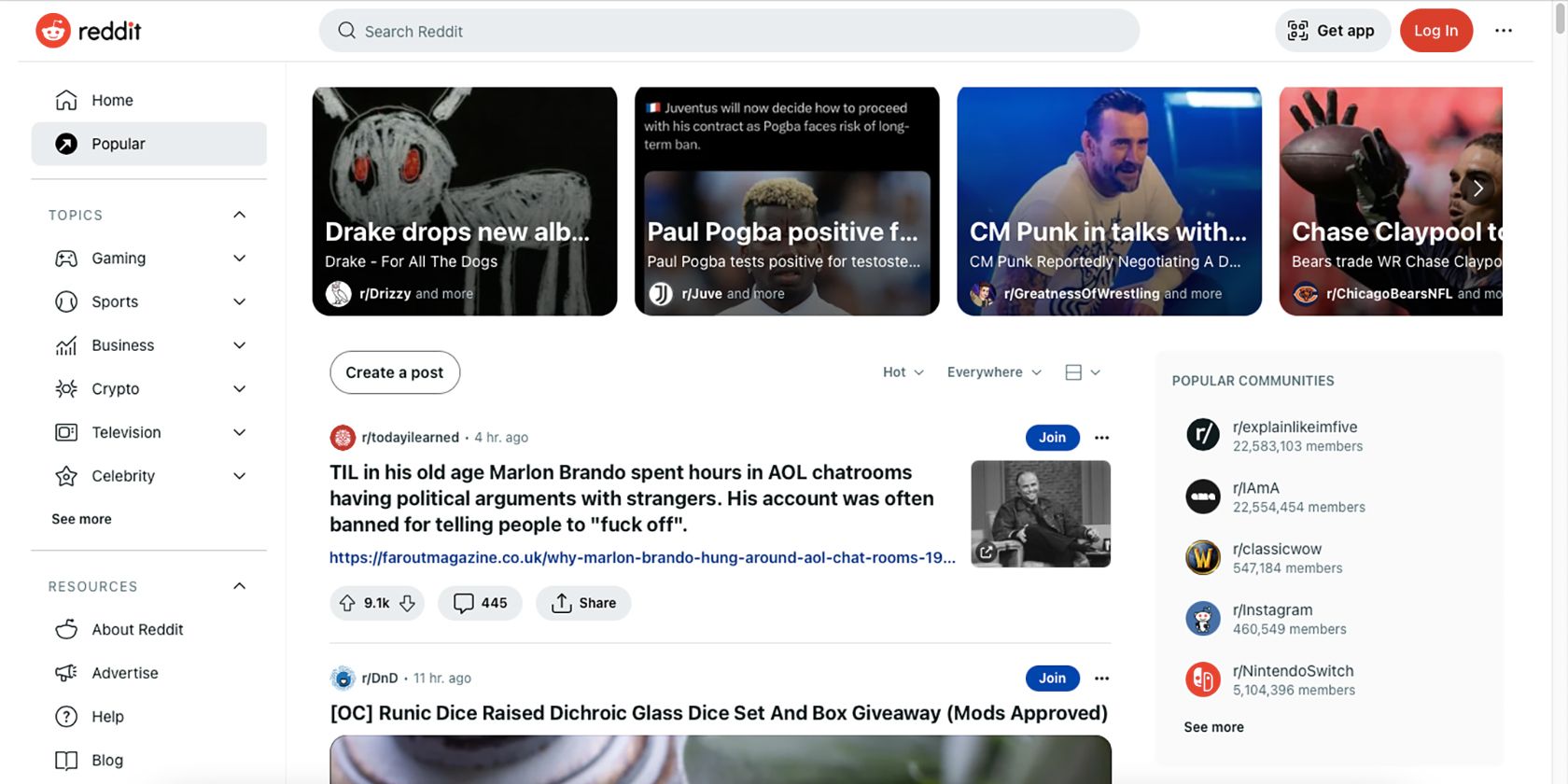1568x784 pixels.
Task: Click the r/NintendoSwitch community icon
Action: click(1203, 679)
